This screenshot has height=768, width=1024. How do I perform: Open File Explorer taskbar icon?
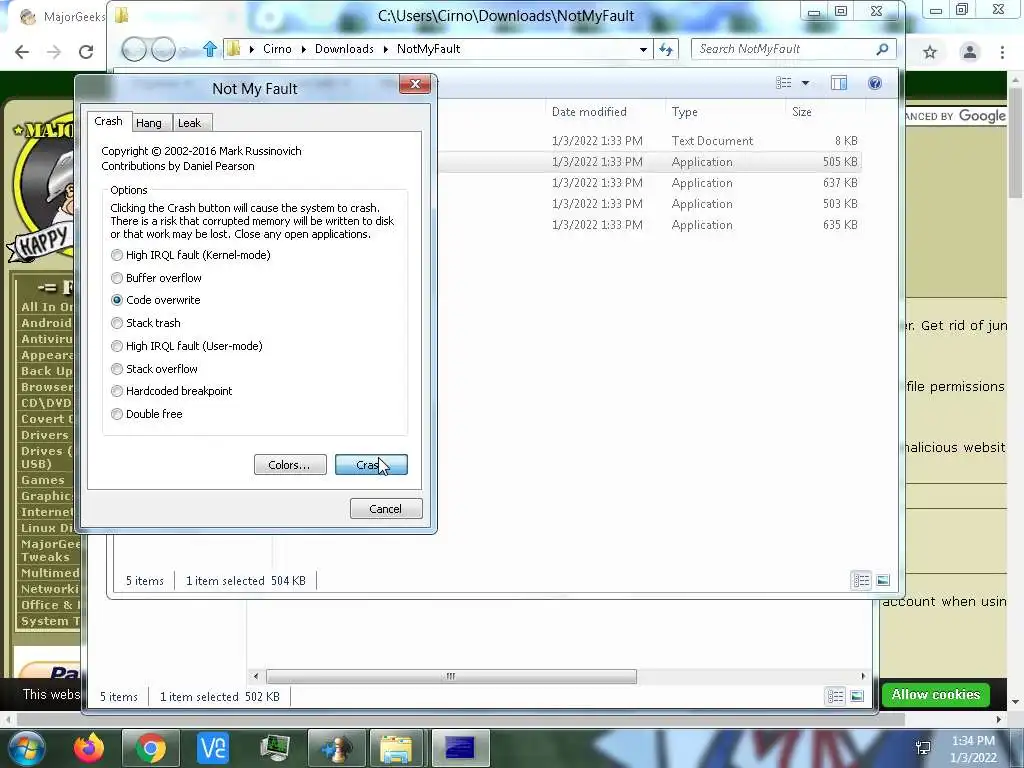(396, 748)
